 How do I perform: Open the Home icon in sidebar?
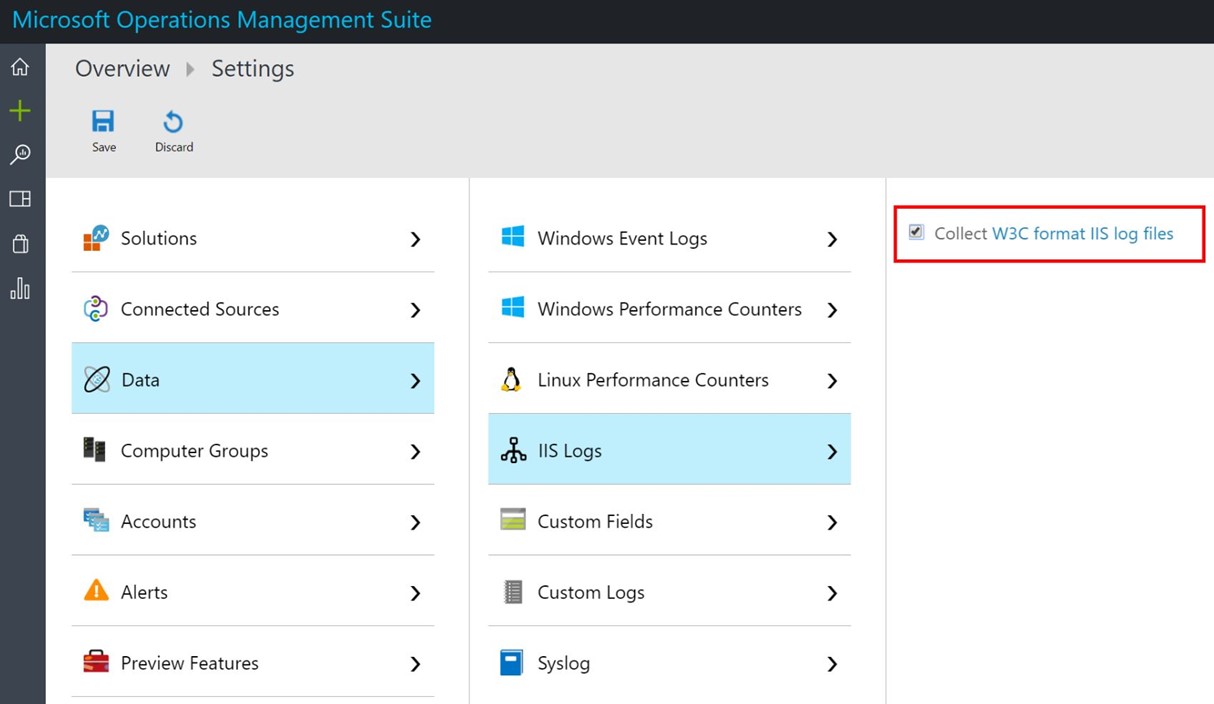(20, 67)
